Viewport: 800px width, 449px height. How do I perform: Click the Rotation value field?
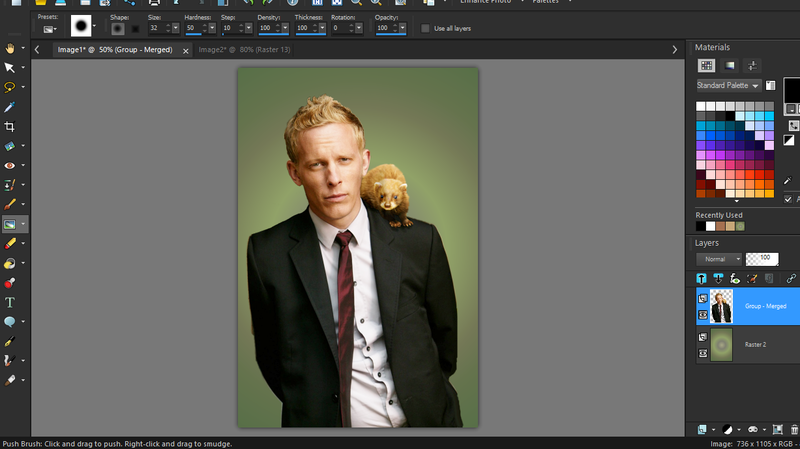pos(339,28)
